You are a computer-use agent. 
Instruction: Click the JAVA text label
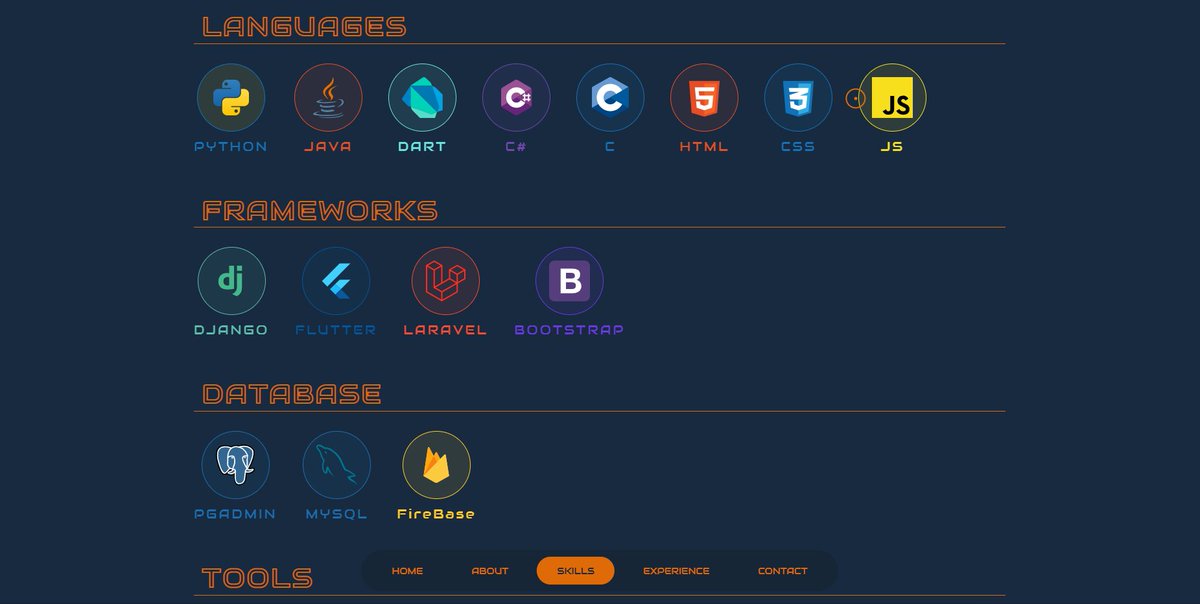pyautogui.click(x=328, y=146)
